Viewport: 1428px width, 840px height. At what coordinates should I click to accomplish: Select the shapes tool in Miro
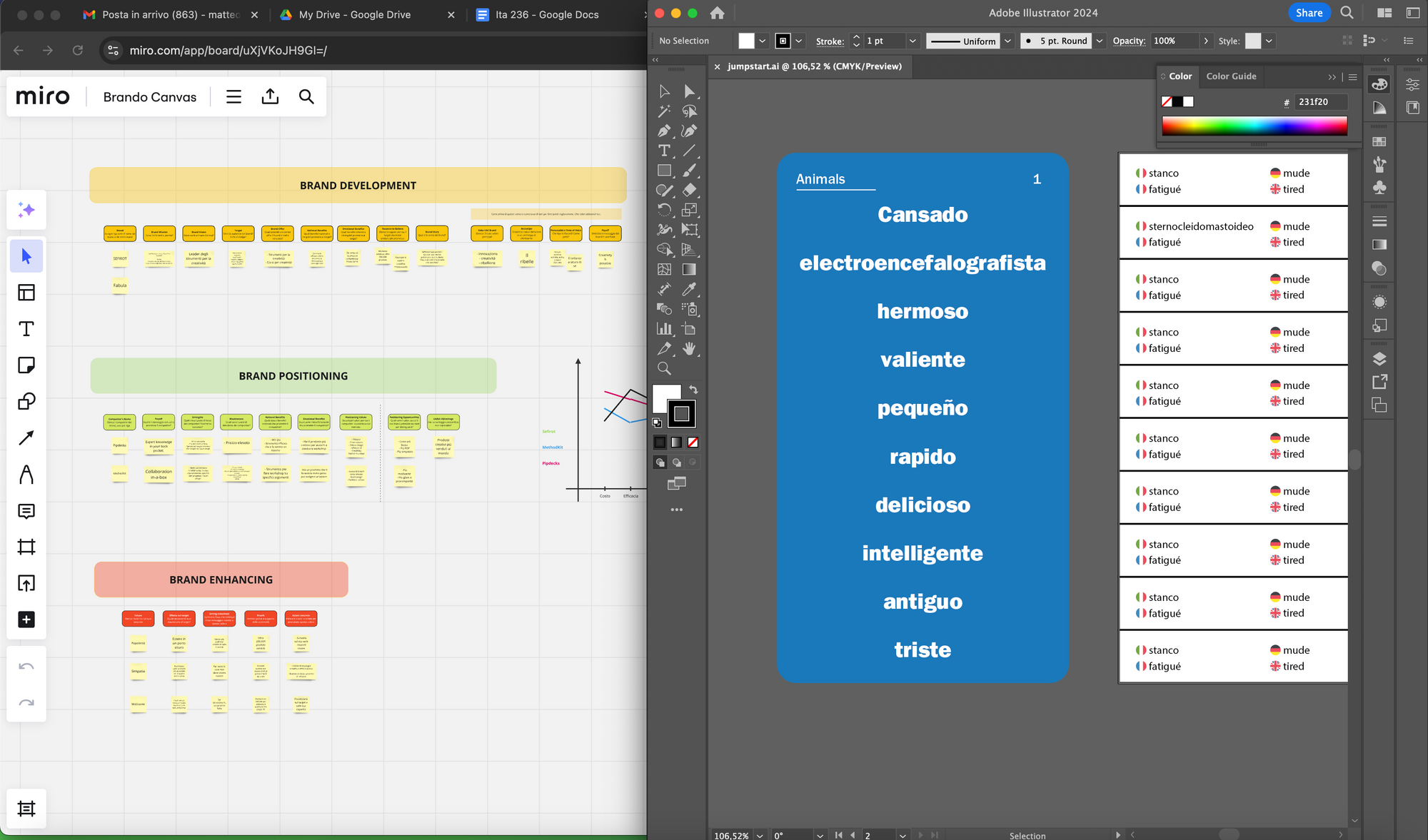[x=26, y=402]
